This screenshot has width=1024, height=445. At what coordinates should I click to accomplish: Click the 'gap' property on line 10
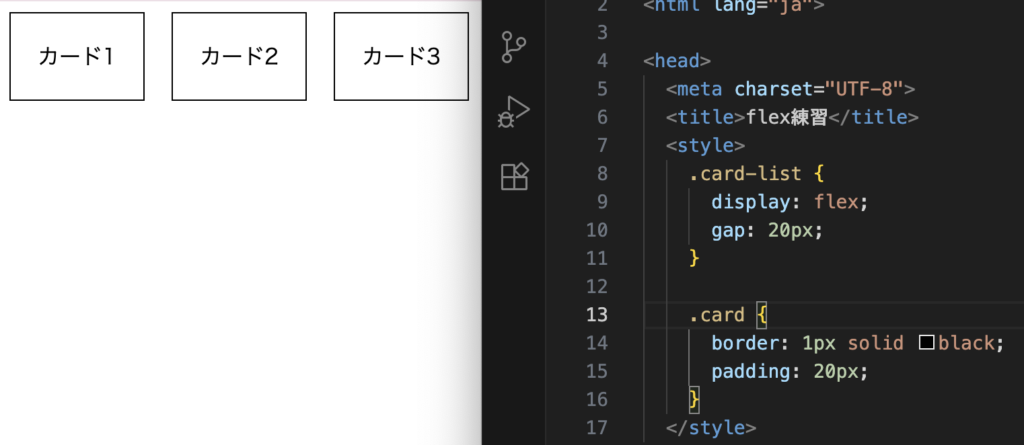729,230
